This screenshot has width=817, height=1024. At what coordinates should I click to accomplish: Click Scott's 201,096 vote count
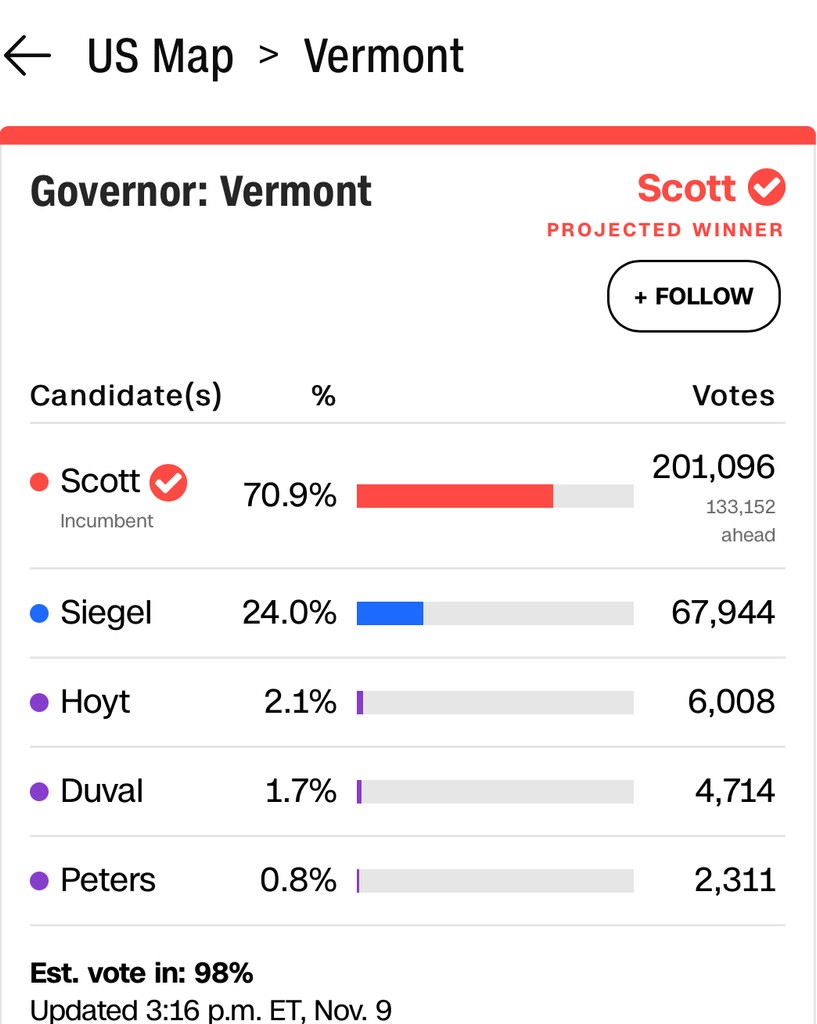click(713, 467)
